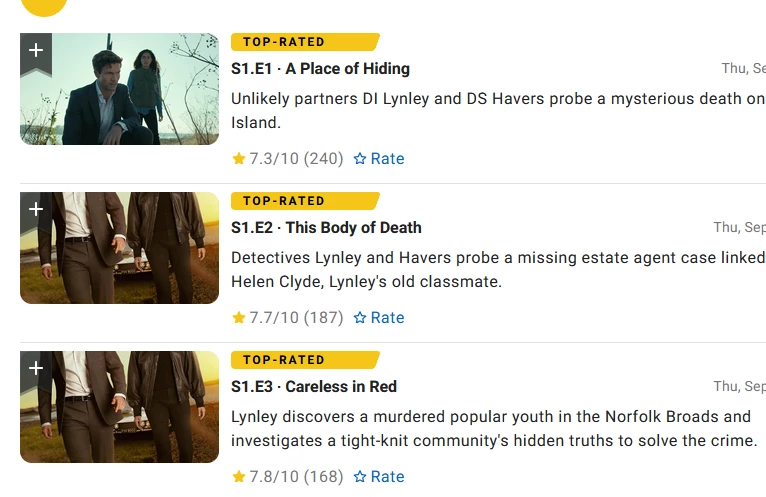Add A Place of Hiding to watchlist
Viewport: 766px width, 497px height.
[x=36, y=52]
